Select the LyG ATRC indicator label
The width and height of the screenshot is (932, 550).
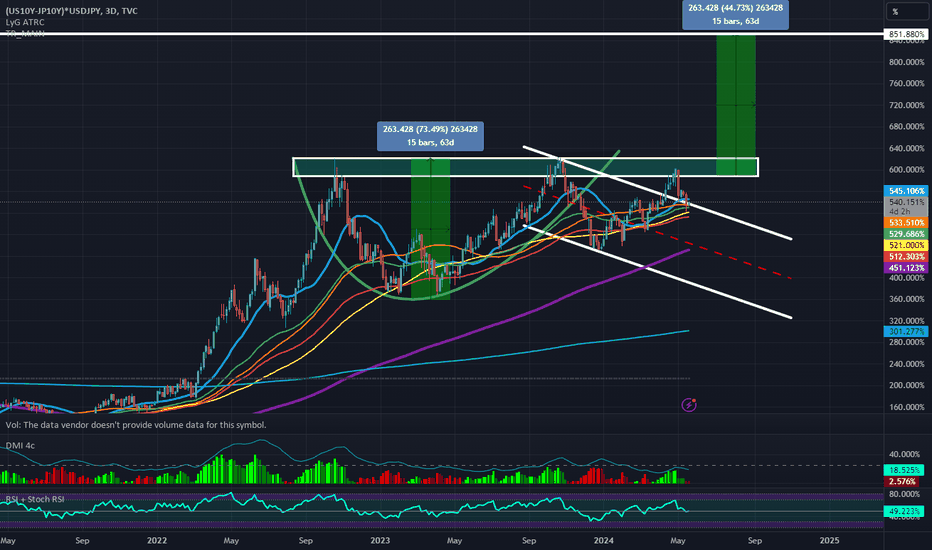point(25,22)
